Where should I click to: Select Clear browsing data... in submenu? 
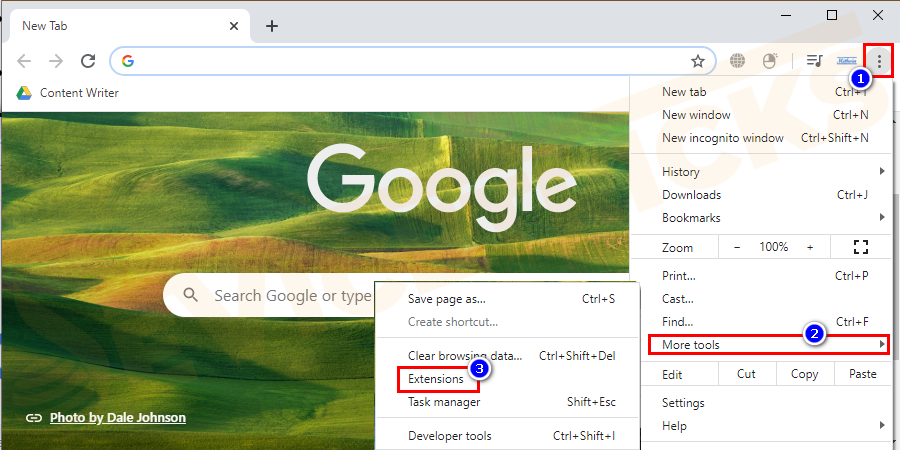tap(507, 356)
